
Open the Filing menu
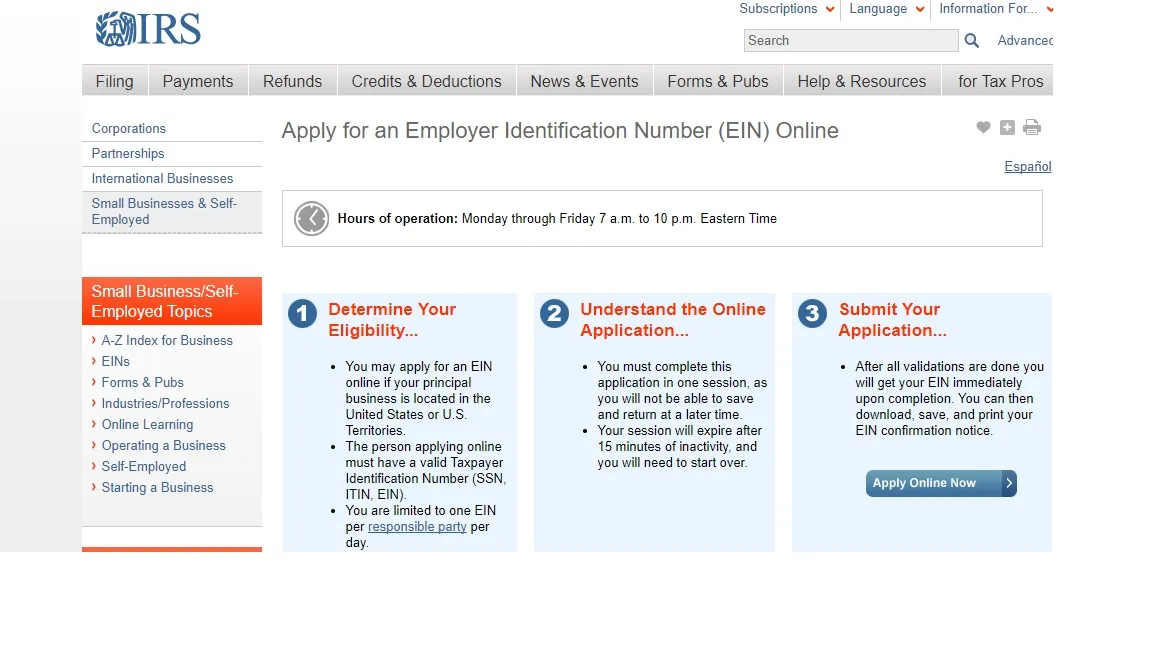point(115,81)
